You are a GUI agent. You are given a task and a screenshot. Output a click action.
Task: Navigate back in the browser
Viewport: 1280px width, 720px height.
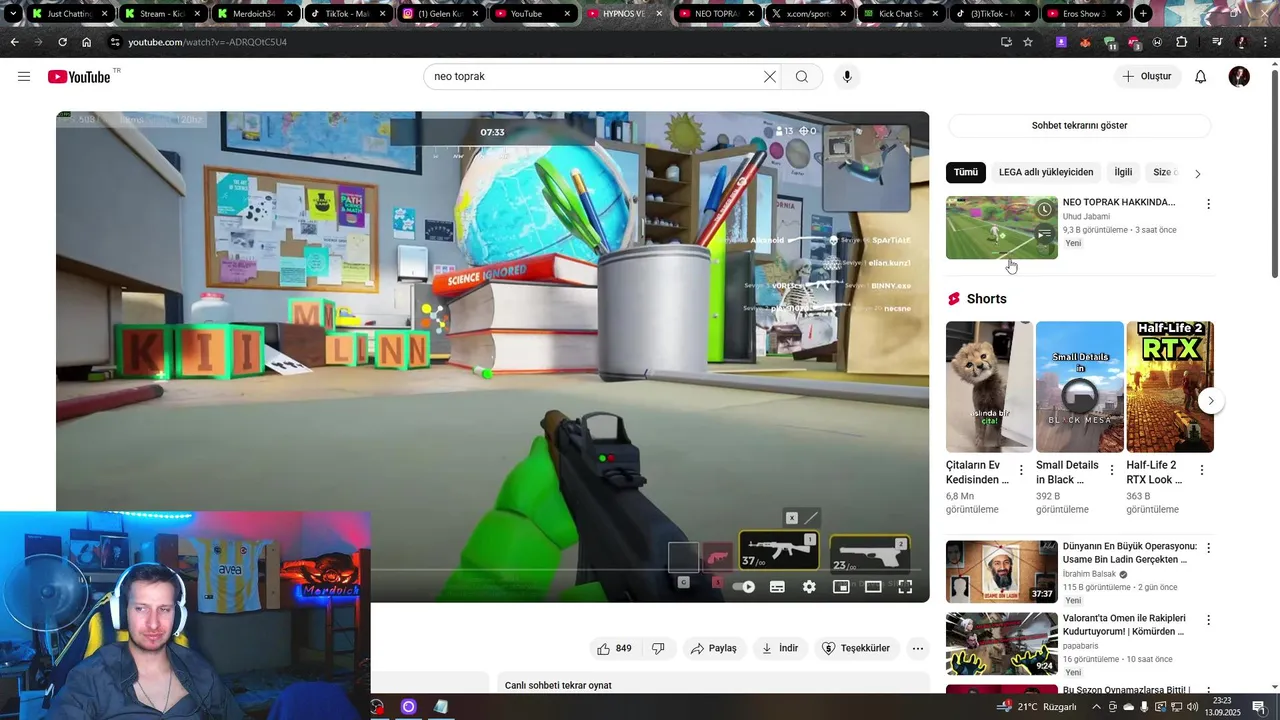pyautogui.click(x=14, y=42)
